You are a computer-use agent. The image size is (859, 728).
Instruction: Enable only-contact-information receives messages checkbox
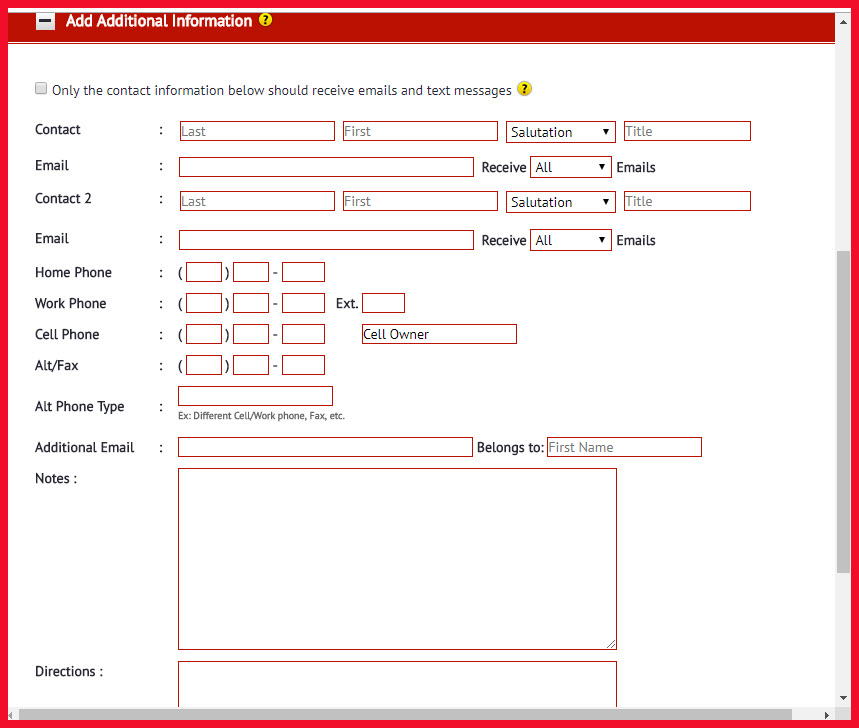coord(41,88)
